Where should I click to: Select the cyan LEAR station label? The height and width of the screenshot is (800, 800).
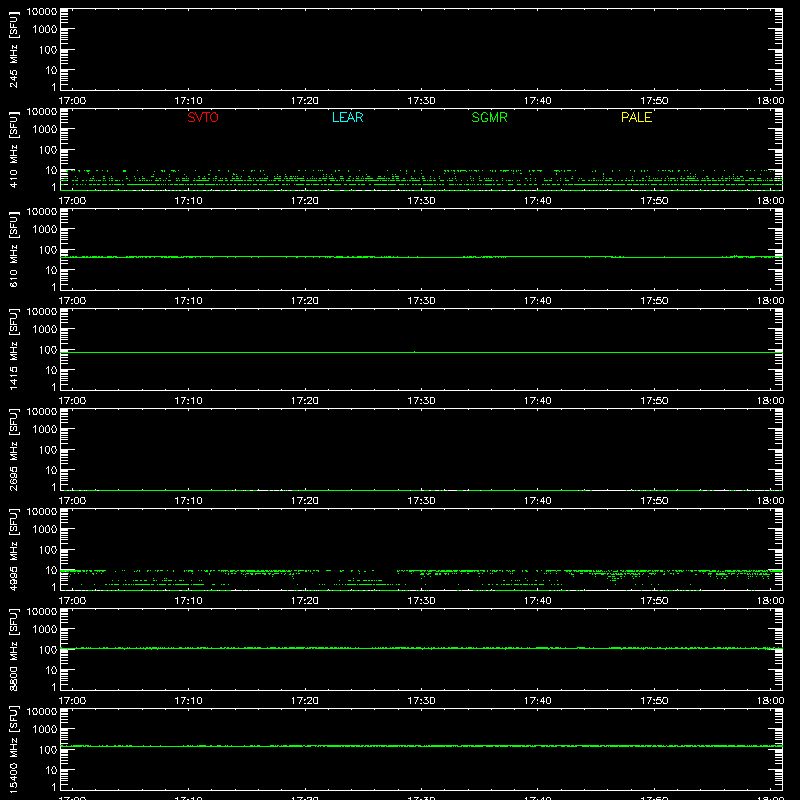coord(347,117)
